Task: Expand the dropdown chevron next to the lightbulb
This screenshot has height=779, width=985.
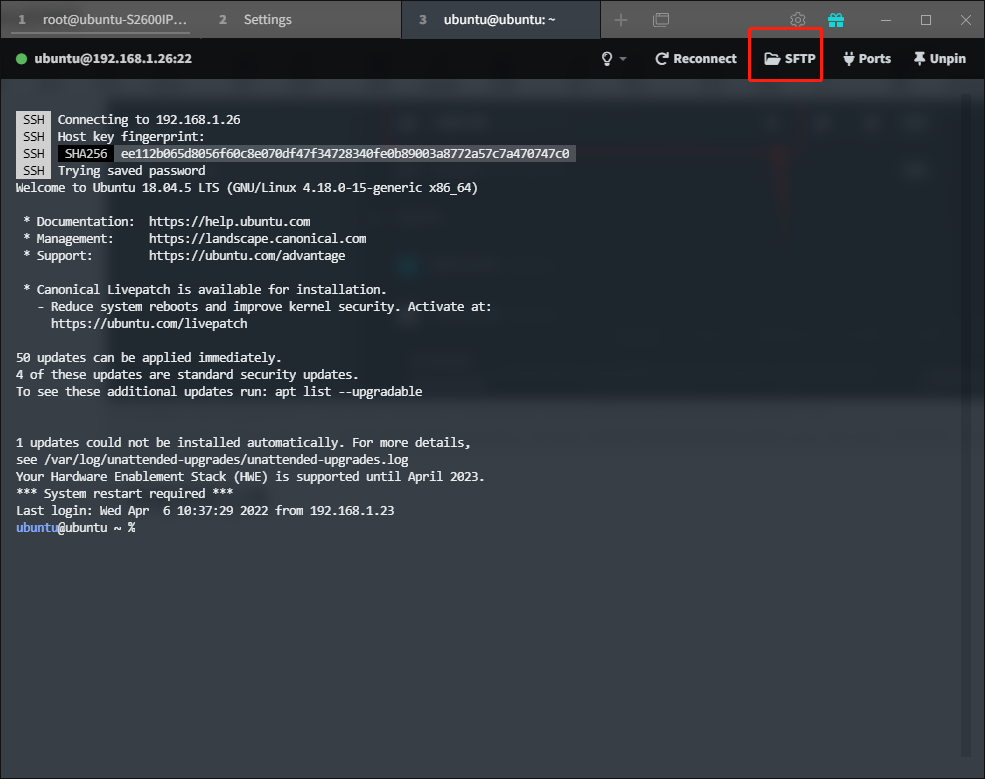Action: [x=624, y=58]
